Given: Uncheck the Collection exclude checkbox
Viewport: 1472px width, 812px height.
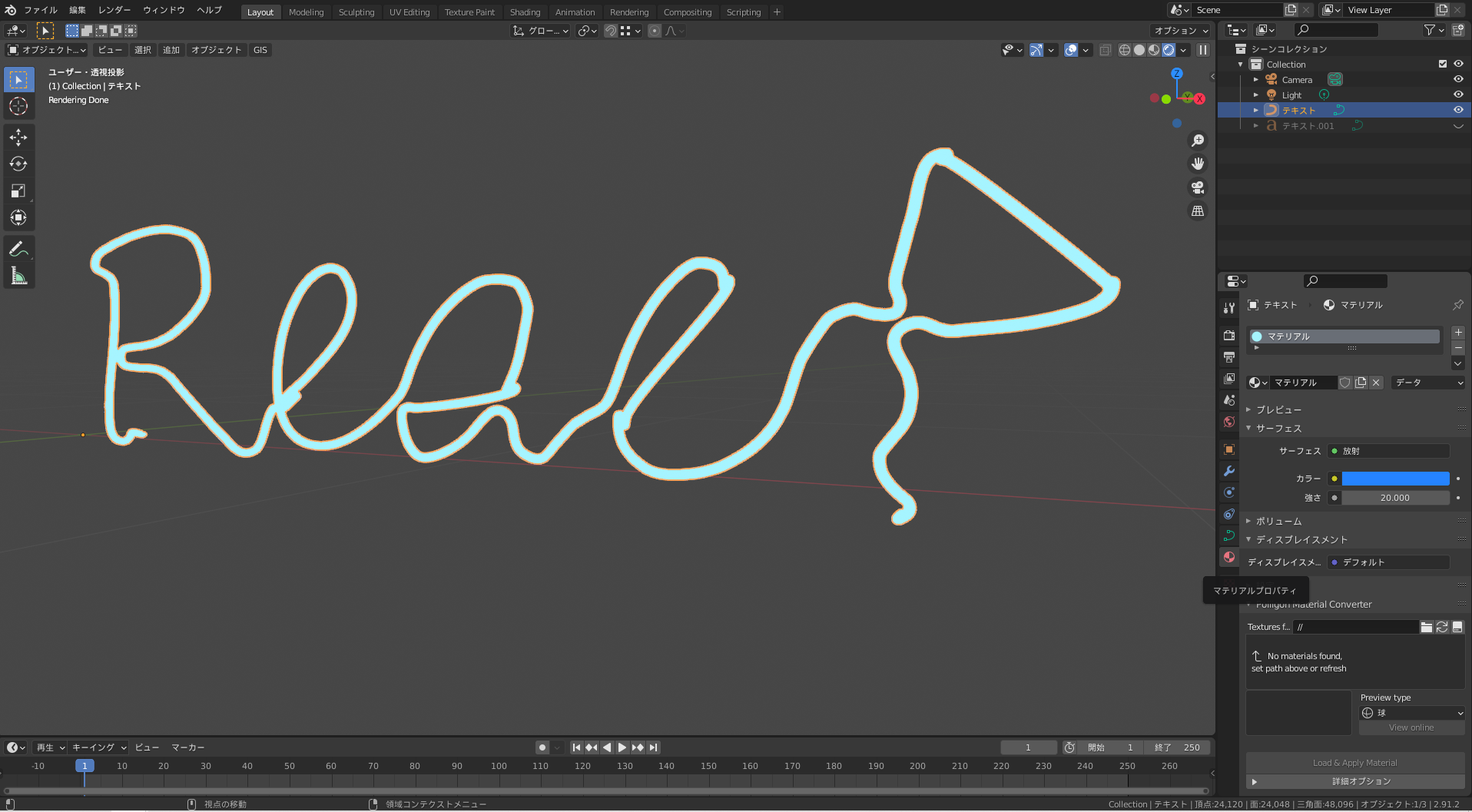Looking at the screenshot, I should (x=1442, y=64).
